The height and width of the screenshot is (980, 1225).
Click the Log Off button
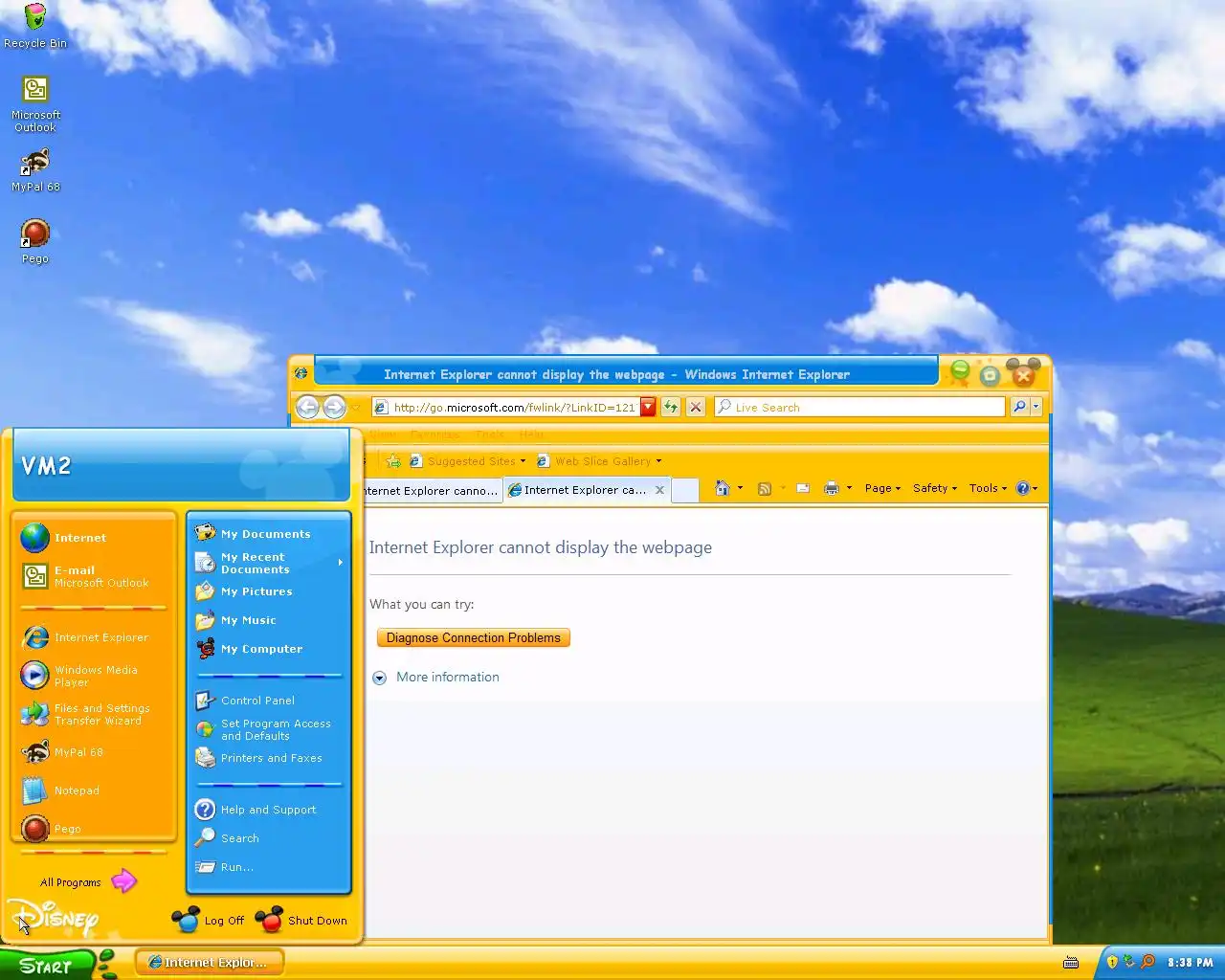point(208,920)
